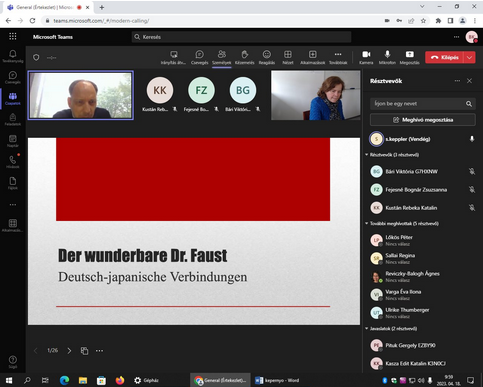Go to previous slide arrow
The image size is (483, 387).
click(36, 351)
